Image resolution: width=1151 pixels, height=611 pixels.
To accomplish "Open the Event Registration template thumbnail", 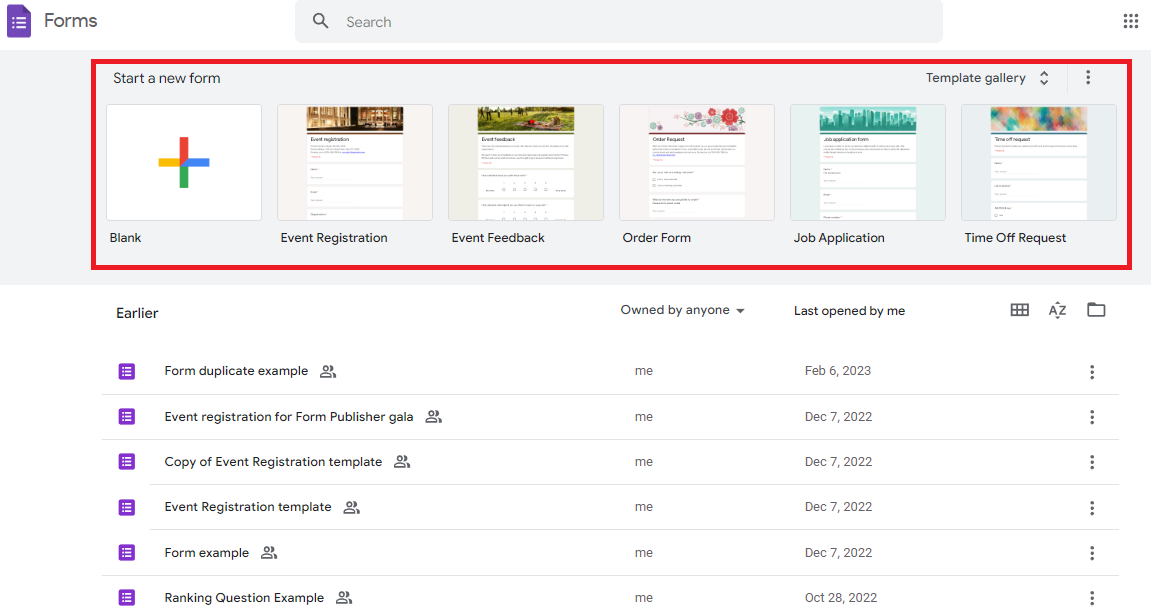I will (355, 162).
